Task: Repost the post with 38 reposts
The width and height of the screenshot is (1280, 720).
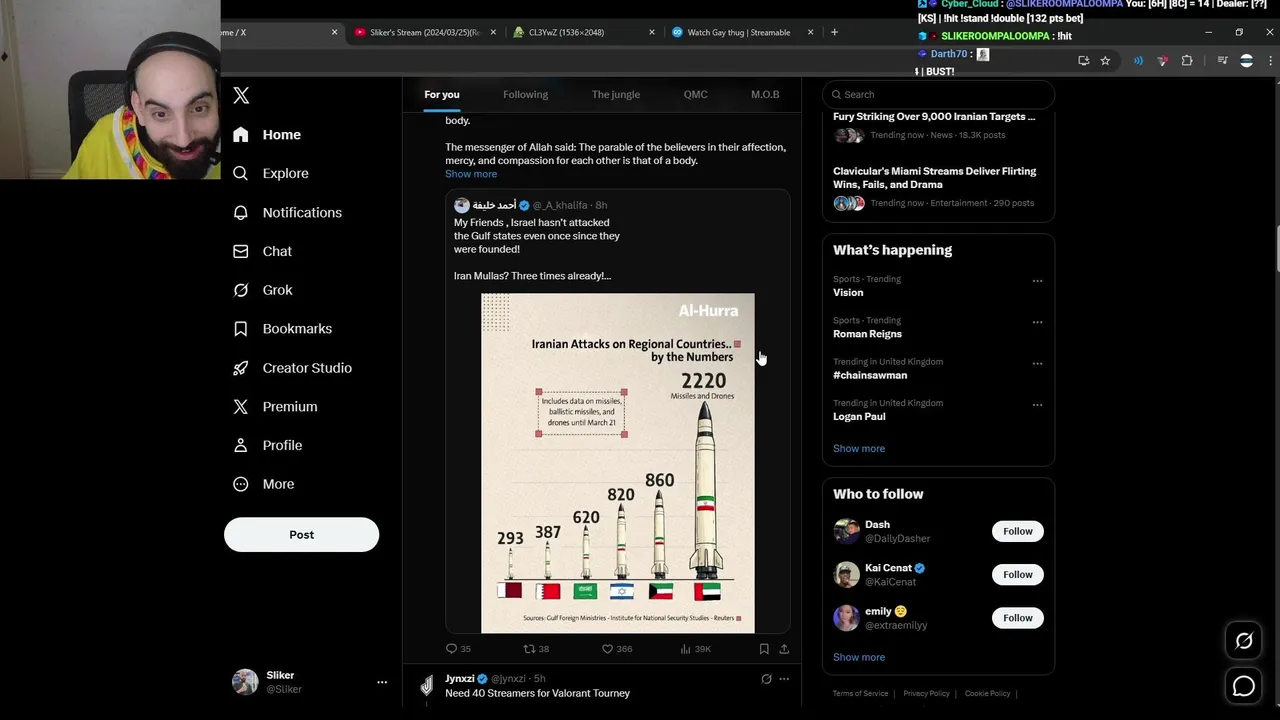Action: click(536, 649)
